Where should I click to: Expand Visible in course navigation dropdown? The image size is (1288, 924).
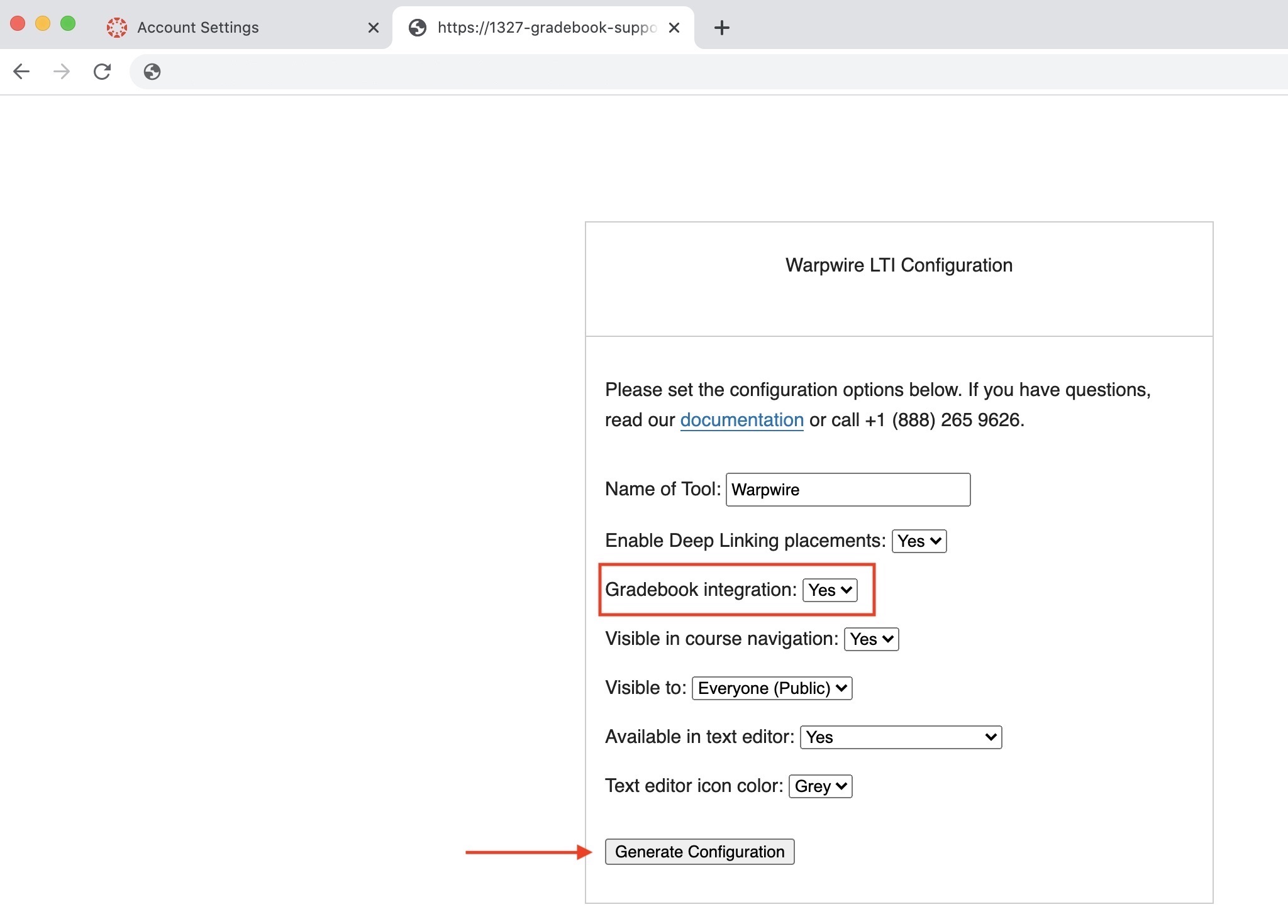point(870,639)
